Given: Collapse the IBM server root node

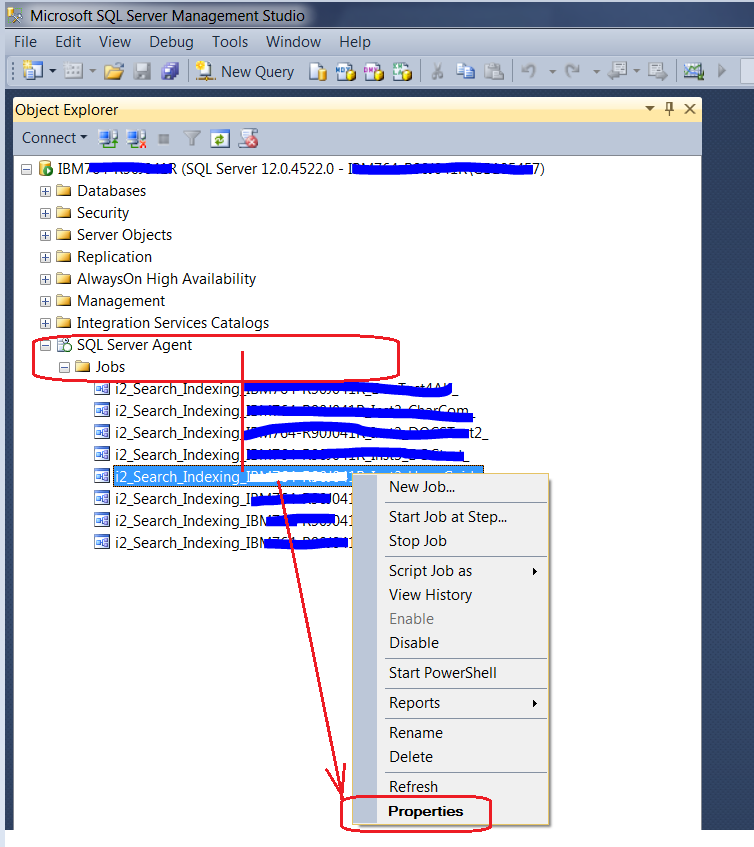Looking at the screenshot, I should click(26, 170).
